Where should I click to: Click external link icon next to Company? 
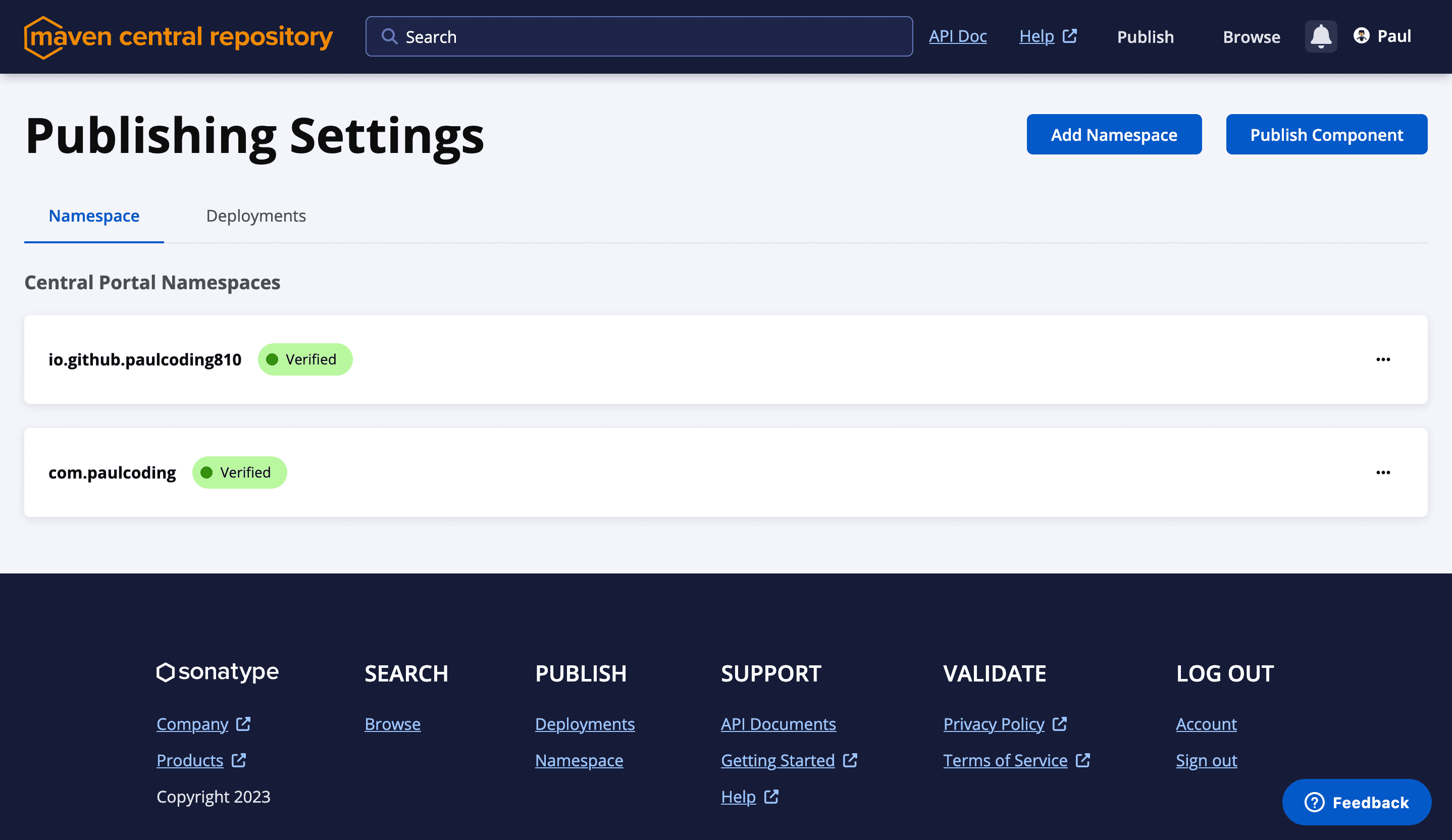243,723
